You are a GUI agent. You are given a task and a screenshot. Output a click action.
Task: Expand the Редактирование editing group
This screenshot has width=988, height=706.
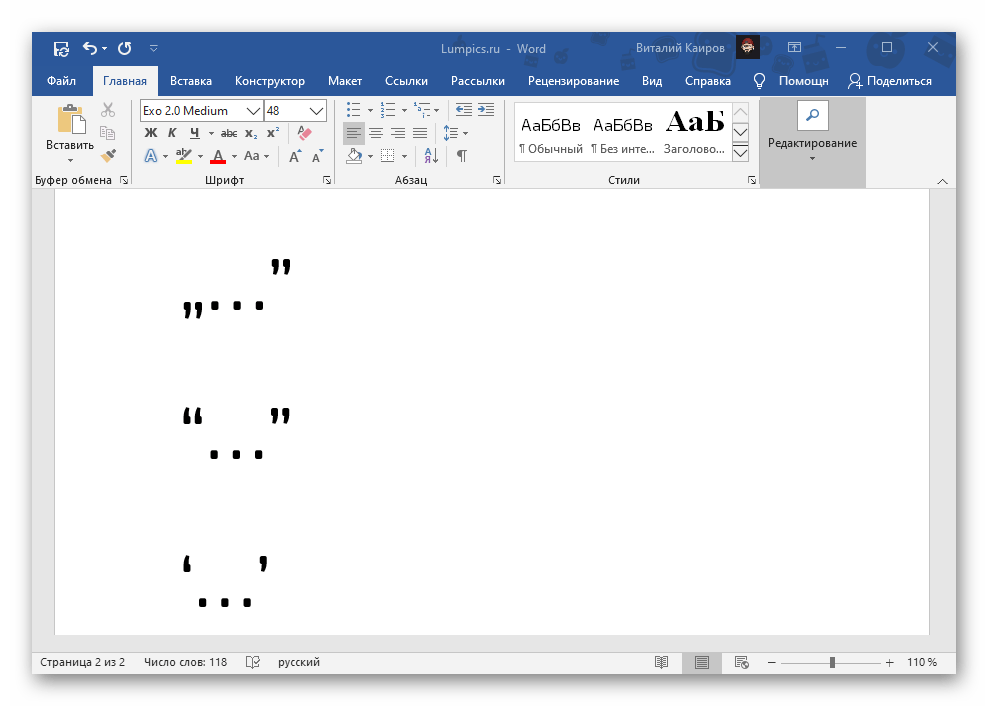click(812, 142)
